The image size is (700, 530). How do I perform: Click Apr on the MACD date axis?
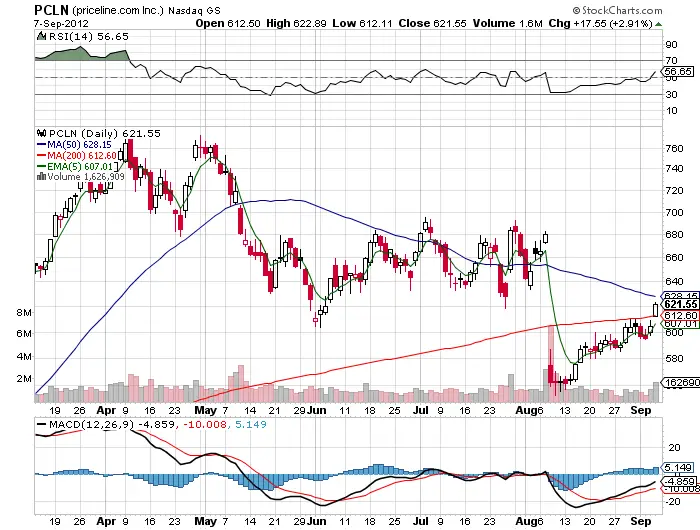pyautogui.click(x=106, y=521)
